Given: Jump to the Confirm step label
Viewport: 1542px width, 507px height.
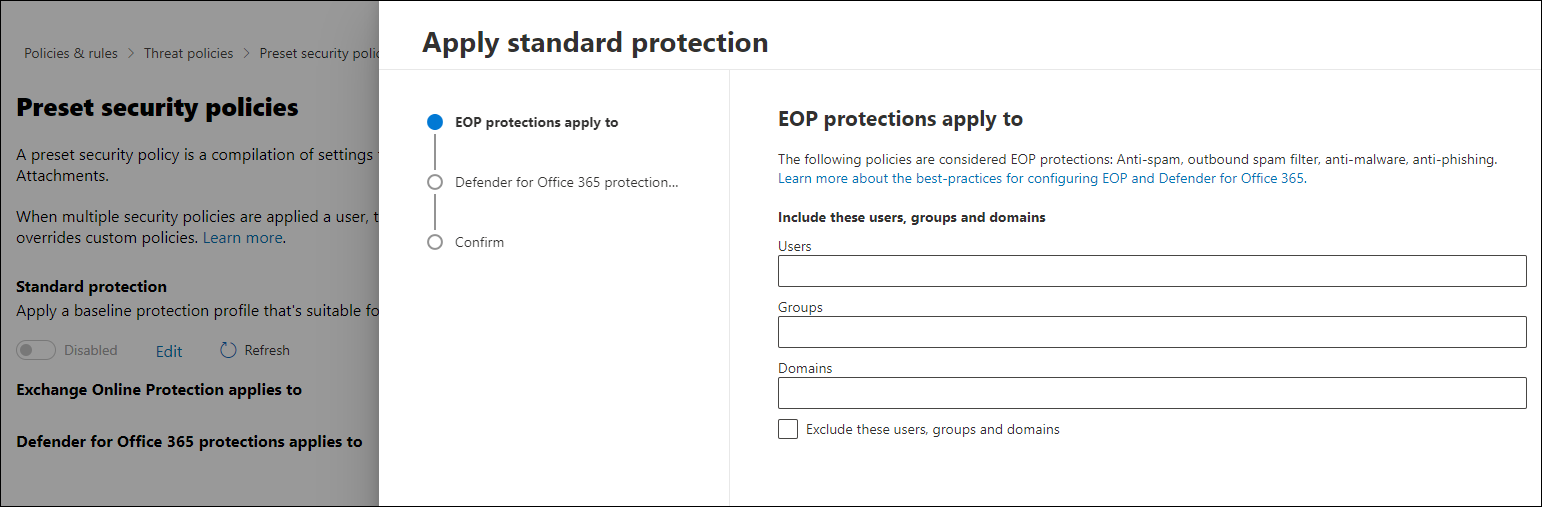Looking at the screenshot, I should [x=479, y=242].
